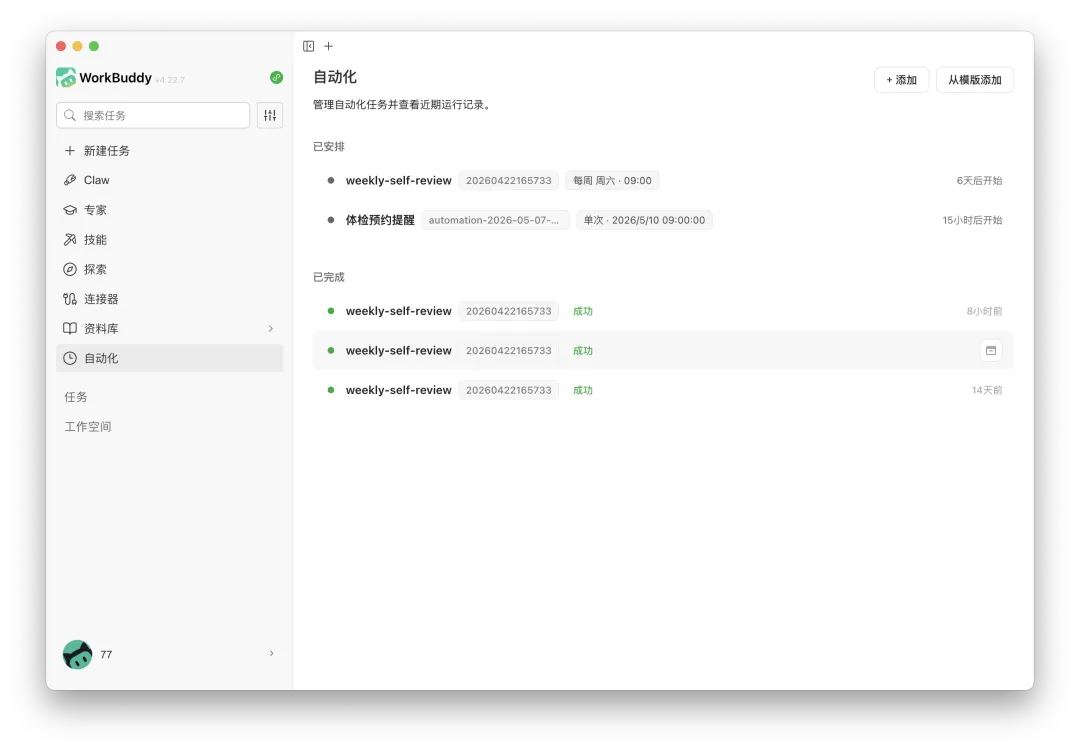Click the green status badge beside WorkBuddy

pos(276,77)
